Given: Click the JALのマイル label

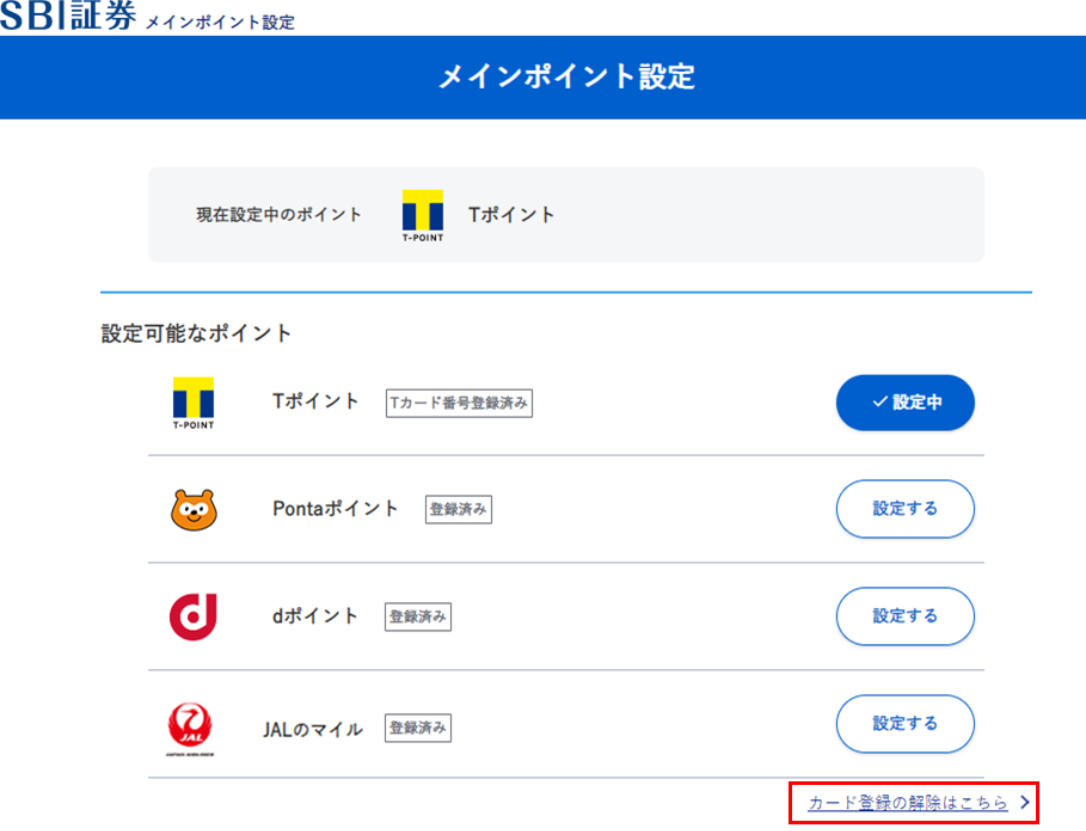Looking at the screenshot, I should point(313,729).
